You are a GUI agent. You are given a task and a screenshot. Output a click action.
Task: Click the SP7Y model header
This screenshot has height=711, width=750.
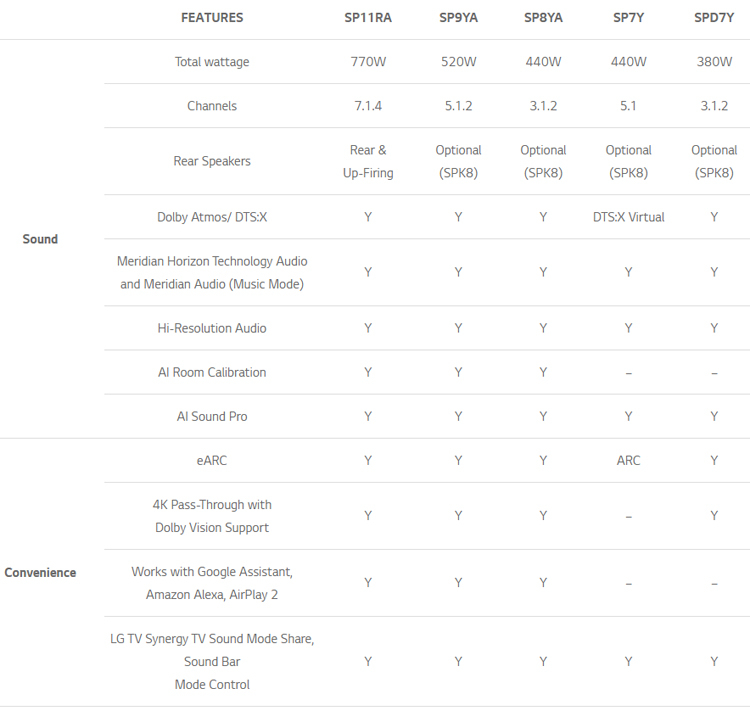click(628, 18)
